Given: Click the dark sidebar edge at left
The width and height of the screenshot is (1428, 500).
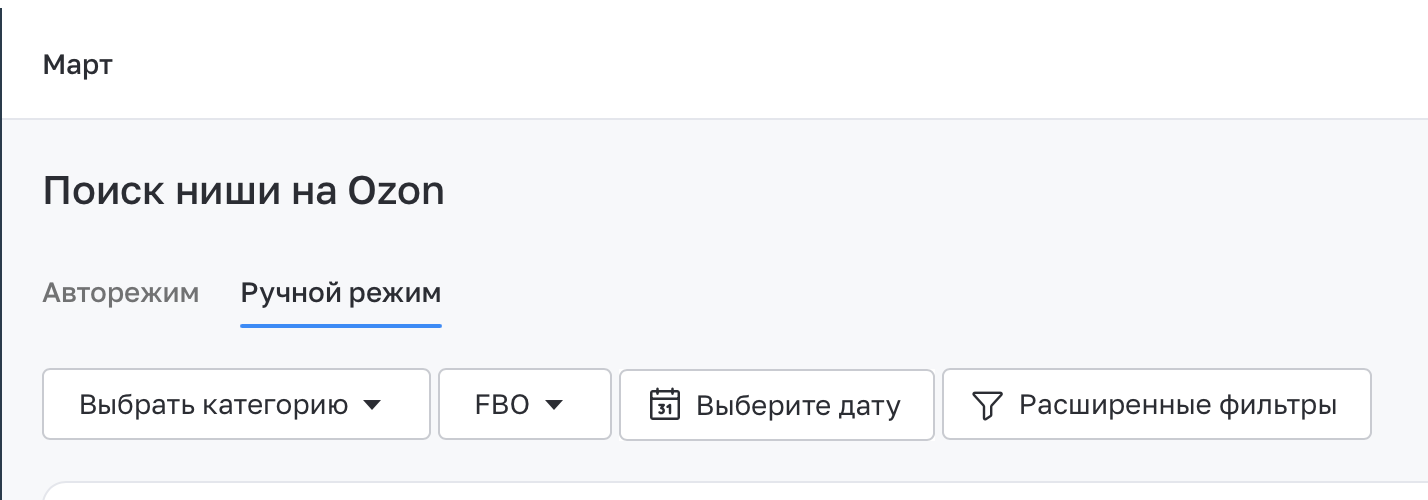Looking at the screenshot, I should [1, 250].
